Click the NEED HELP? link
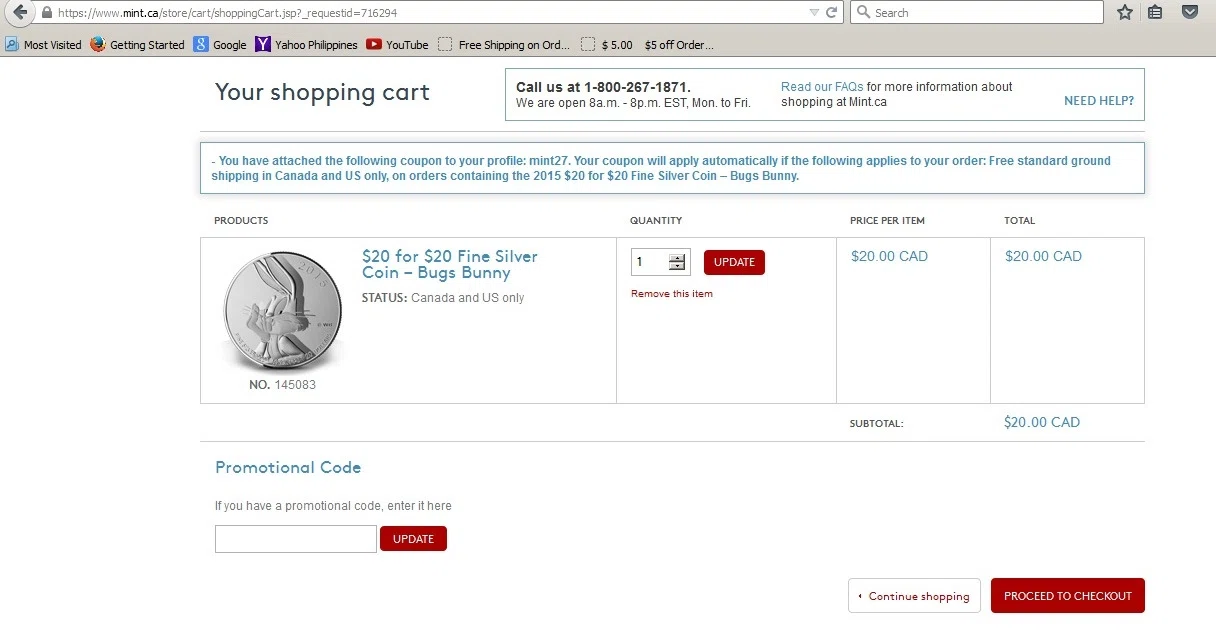 [1099, 101]
